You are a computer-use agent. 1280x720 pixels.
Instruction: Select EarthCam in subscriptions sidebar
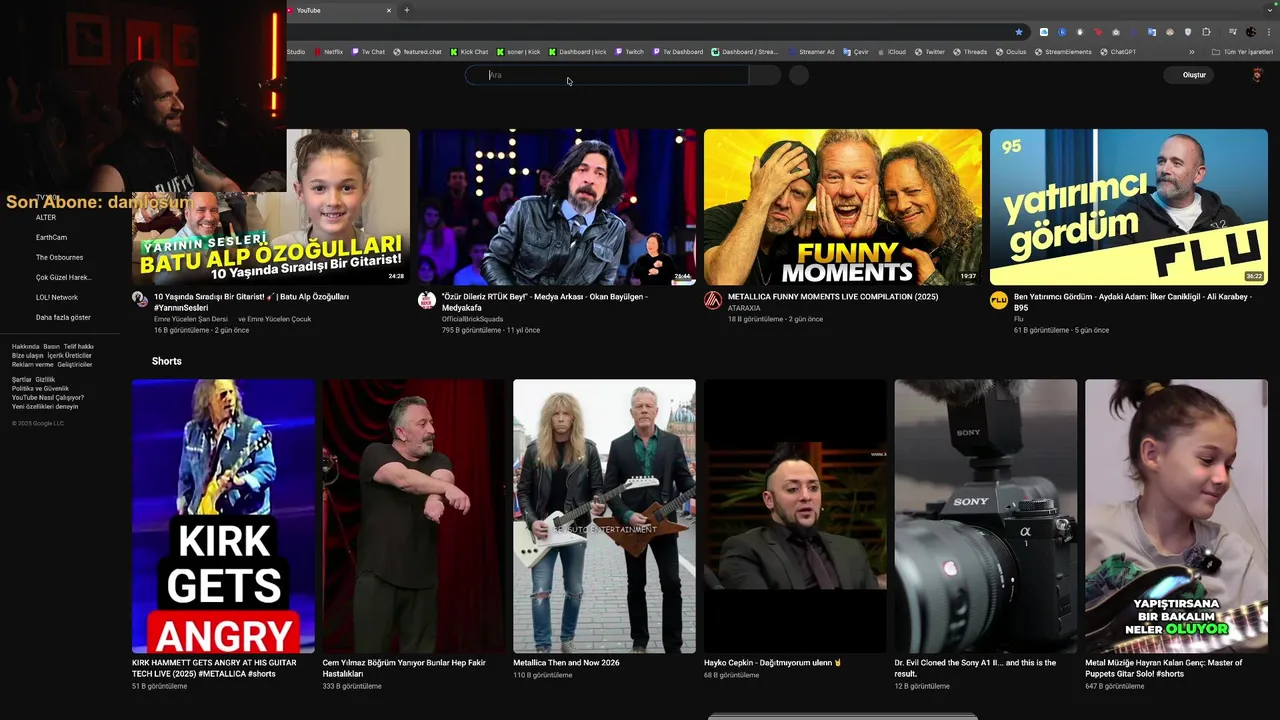51,237
